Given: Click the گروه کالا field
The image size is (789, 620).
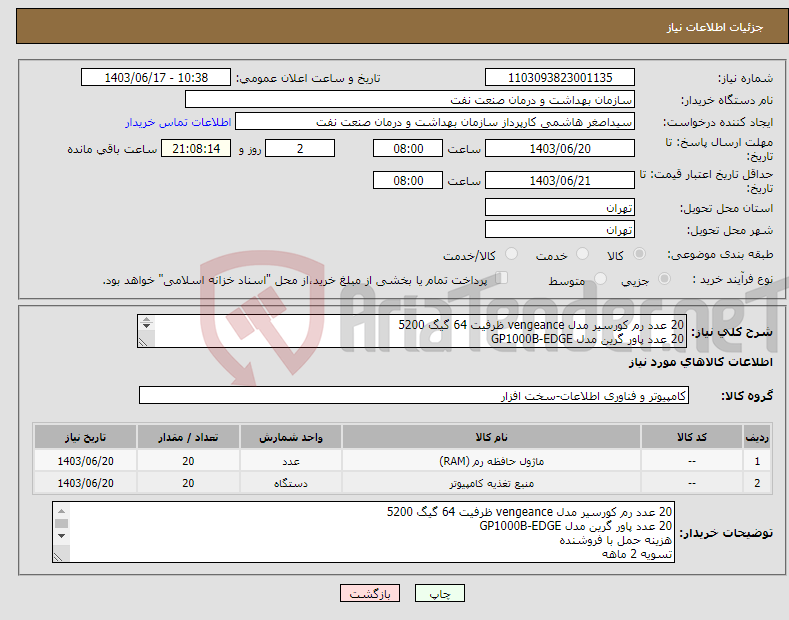Looking at the screenshot, I should point(414,396).
